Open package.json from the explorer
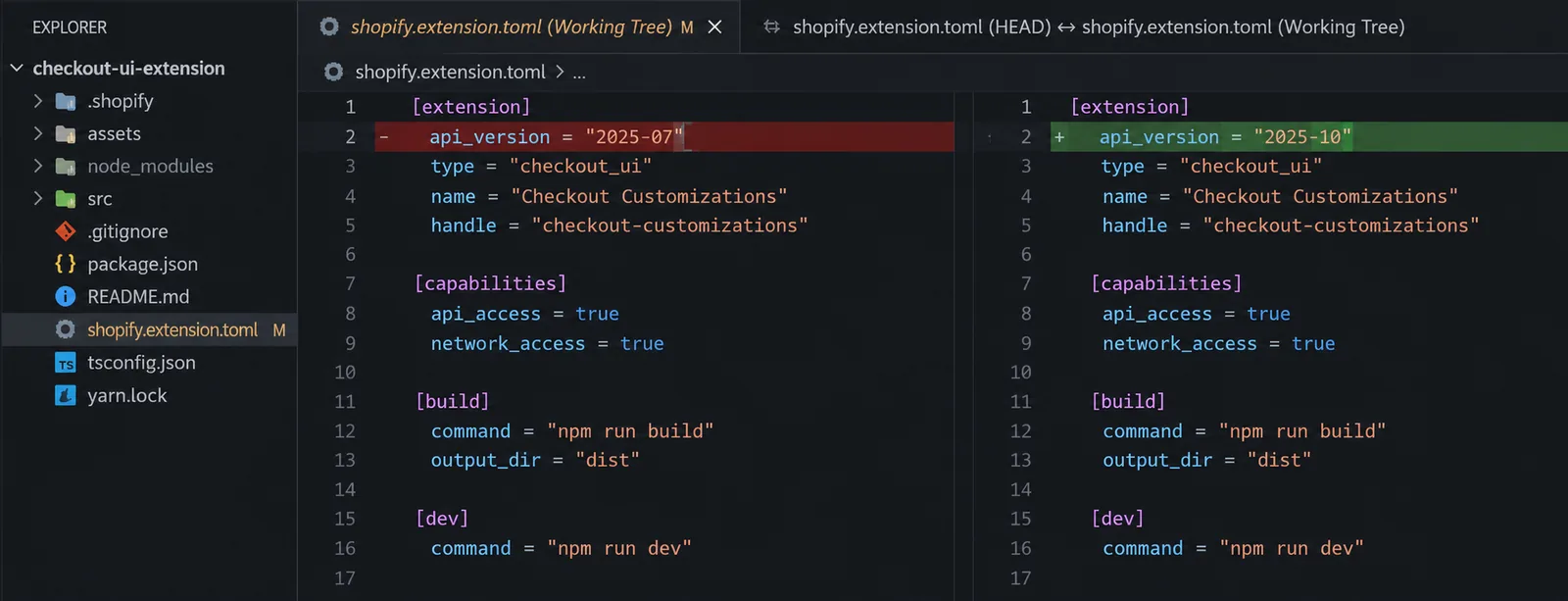The width and height of the screenshot is (1568, 601). click(x=142, y=264)
